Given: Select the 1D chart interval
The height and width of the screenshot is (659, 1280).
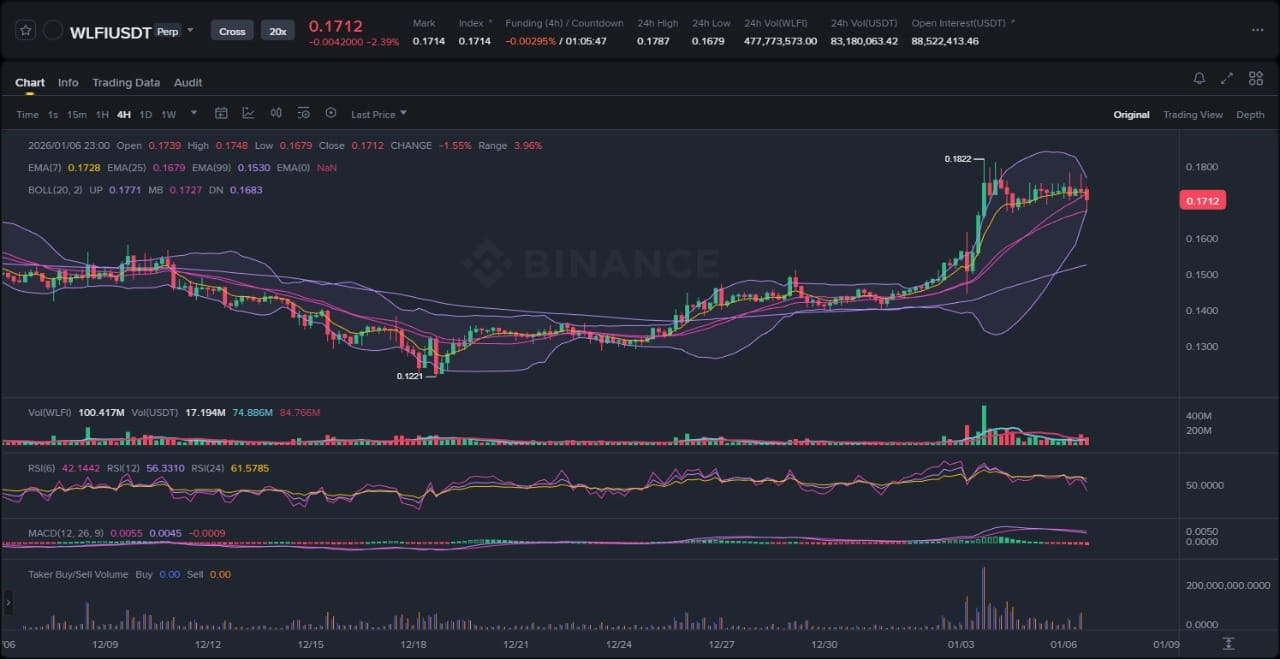Looking at the screenshot, I should click(x=146, y=115).
